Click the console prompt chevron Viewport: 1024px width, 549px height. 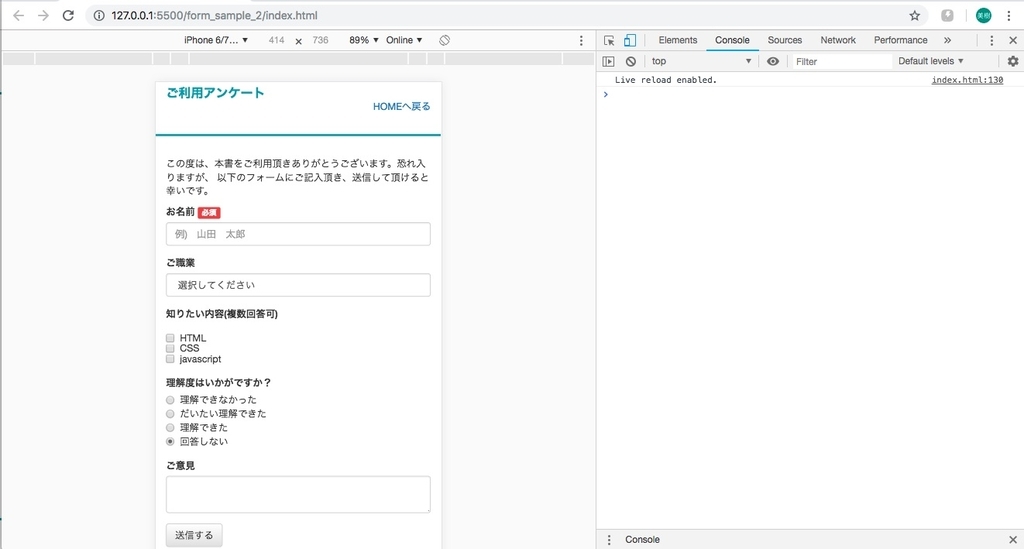pos(605,95)
